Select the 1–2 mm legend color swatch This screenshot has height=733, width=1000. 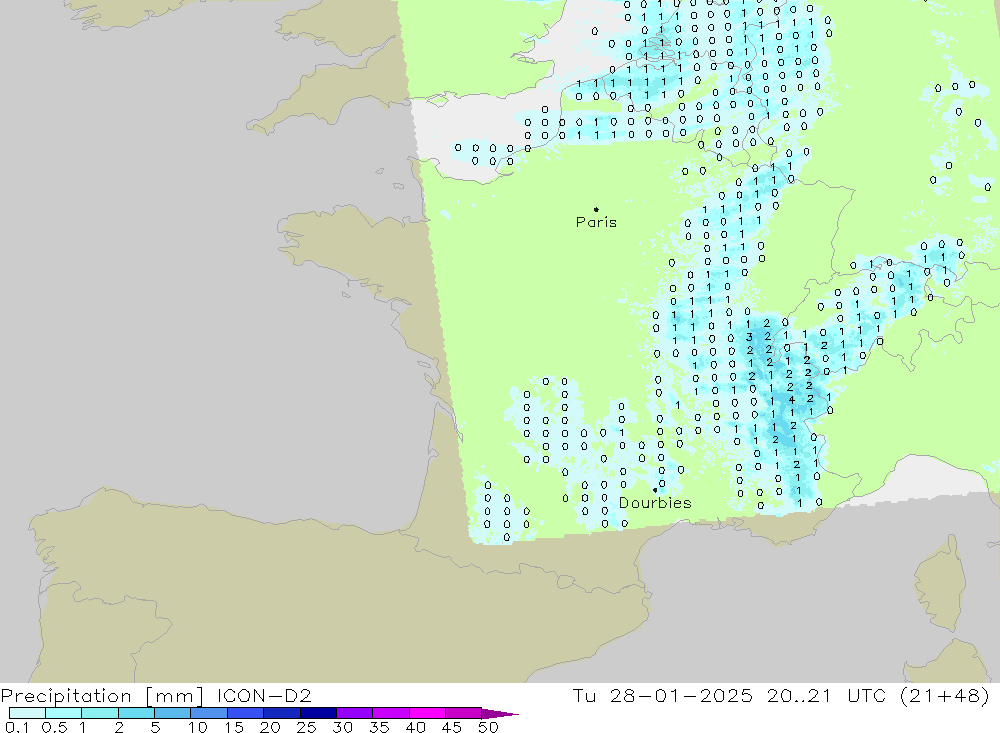coord(99,713)
